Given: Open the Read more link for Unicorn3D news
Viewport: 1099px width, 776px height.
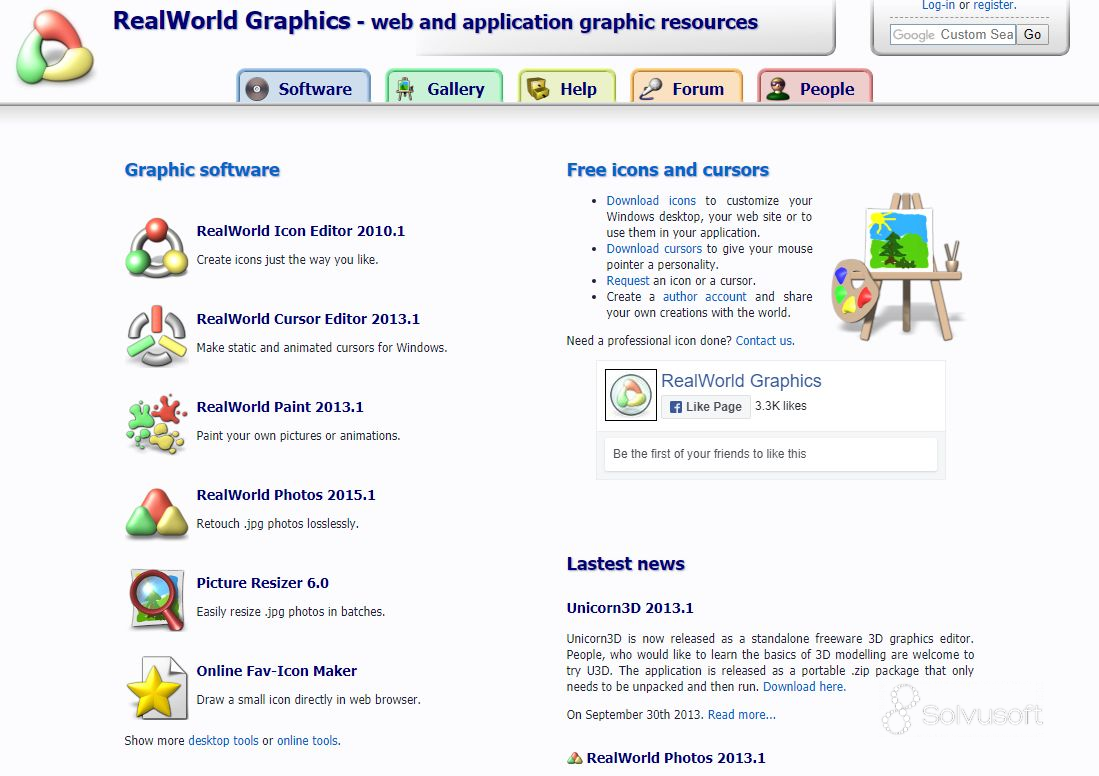Looking at the screenshot, I should coord(740,714).
